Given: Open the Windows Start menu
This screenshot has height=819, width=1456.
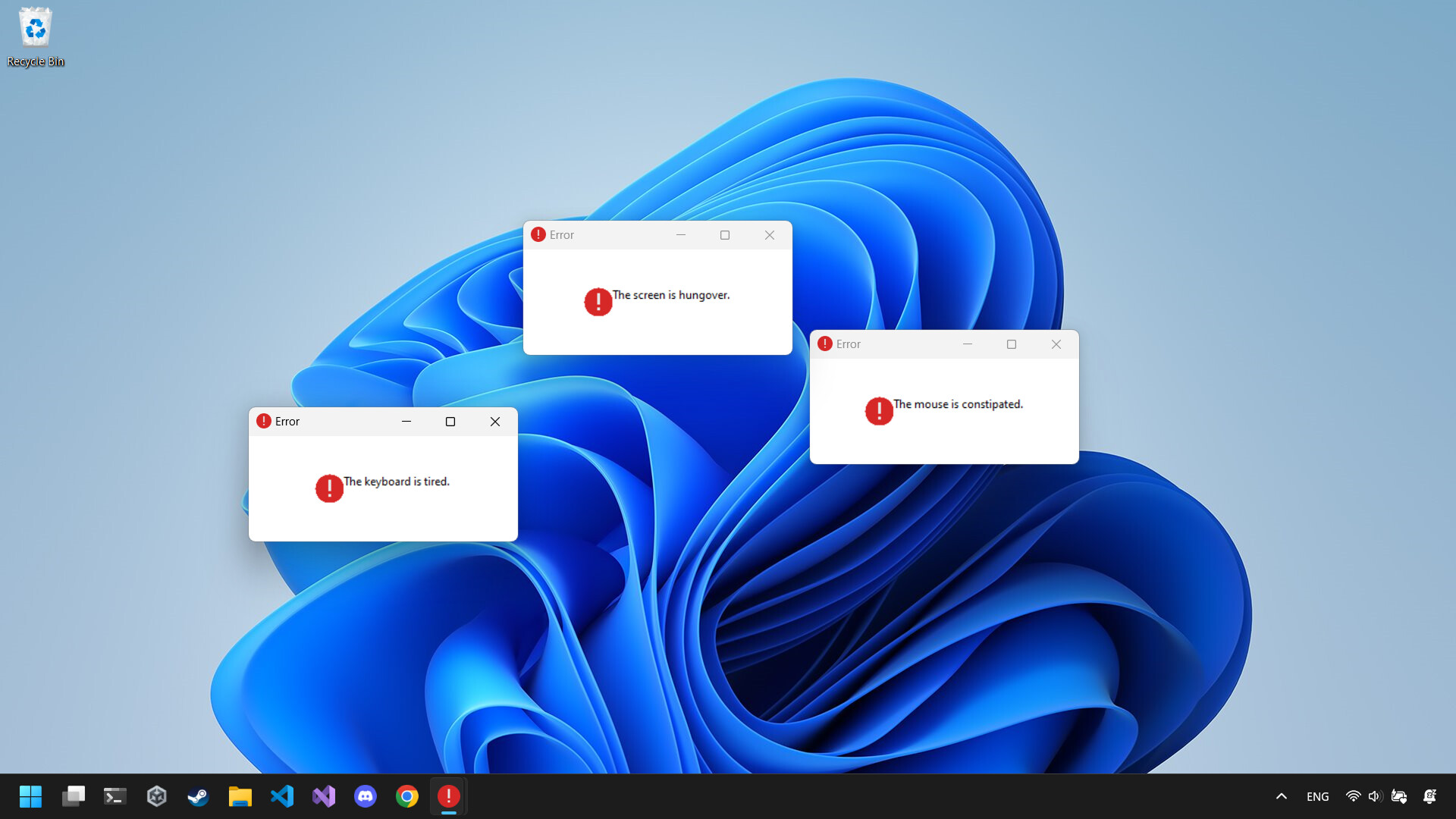Looking at the screenshot, I should 30,796.
